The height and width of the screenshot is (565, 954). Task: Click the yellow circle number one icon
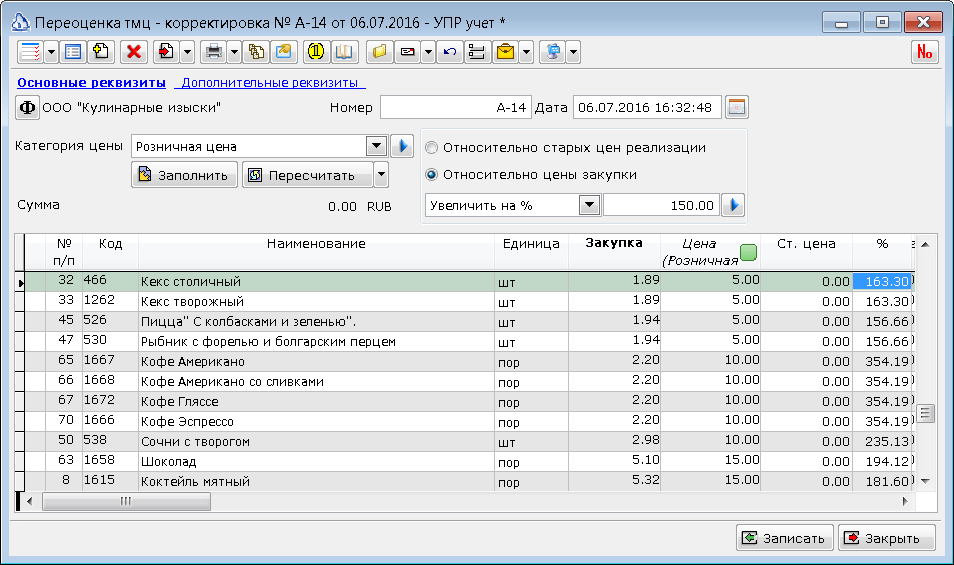coord(316,52)
